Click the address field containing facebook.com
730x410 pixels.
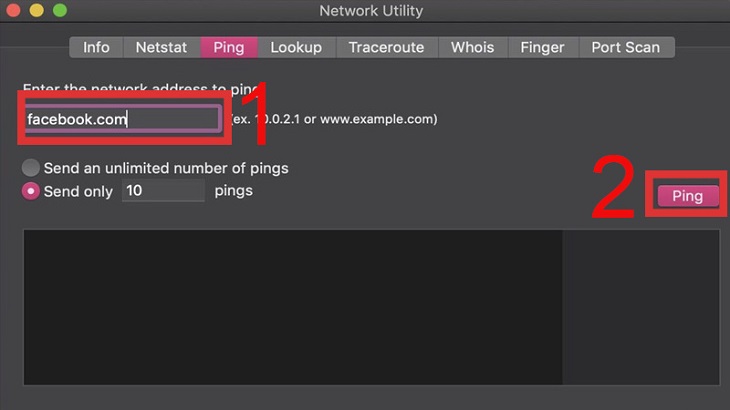(123, 119)
